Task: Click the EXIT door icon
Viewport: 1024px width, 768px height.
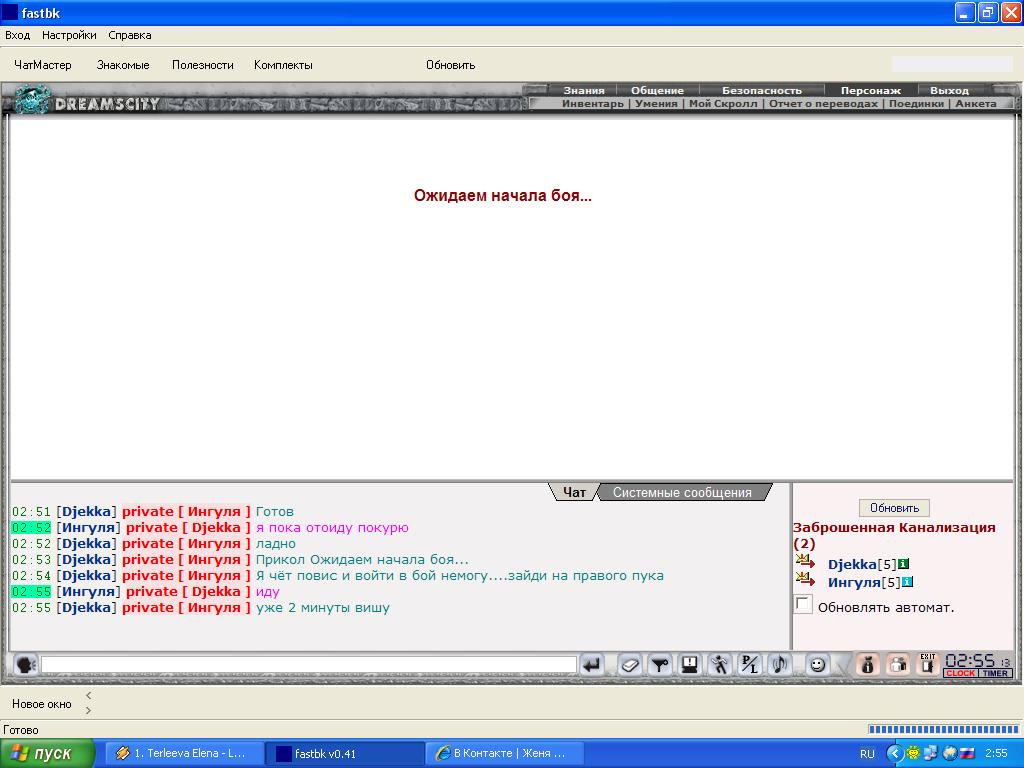Action: point(927,665)
